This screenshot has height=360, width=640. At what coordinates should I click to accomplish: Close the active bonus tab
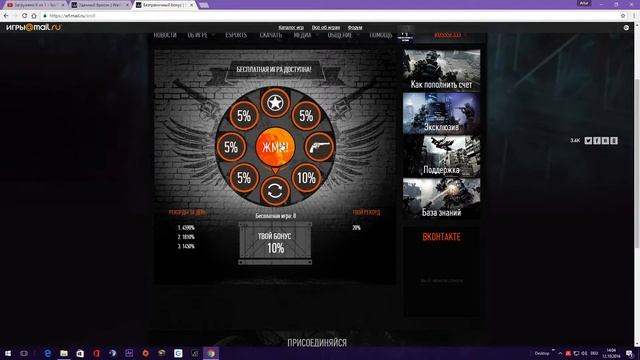(191, 5)
